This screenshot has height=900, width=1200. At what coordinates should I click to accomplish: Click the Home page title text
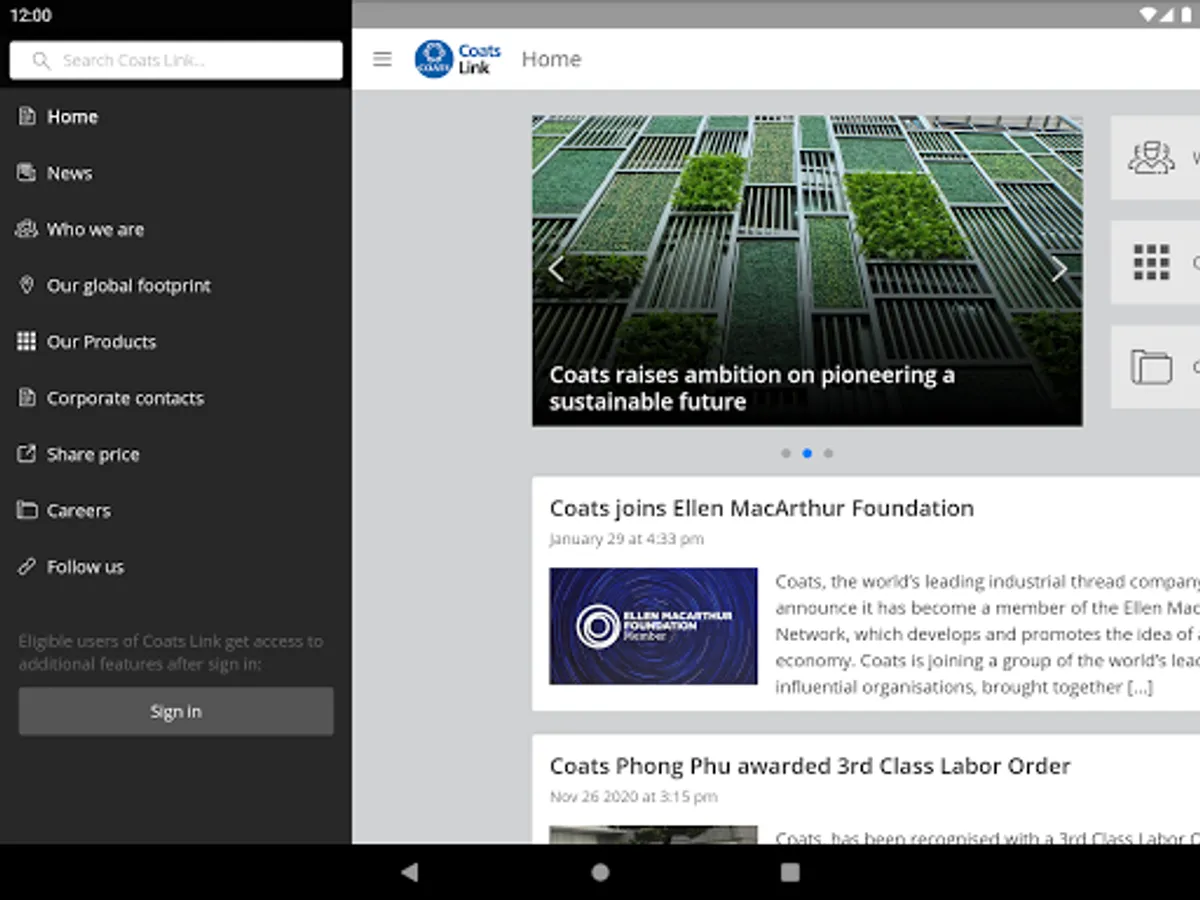551,59
